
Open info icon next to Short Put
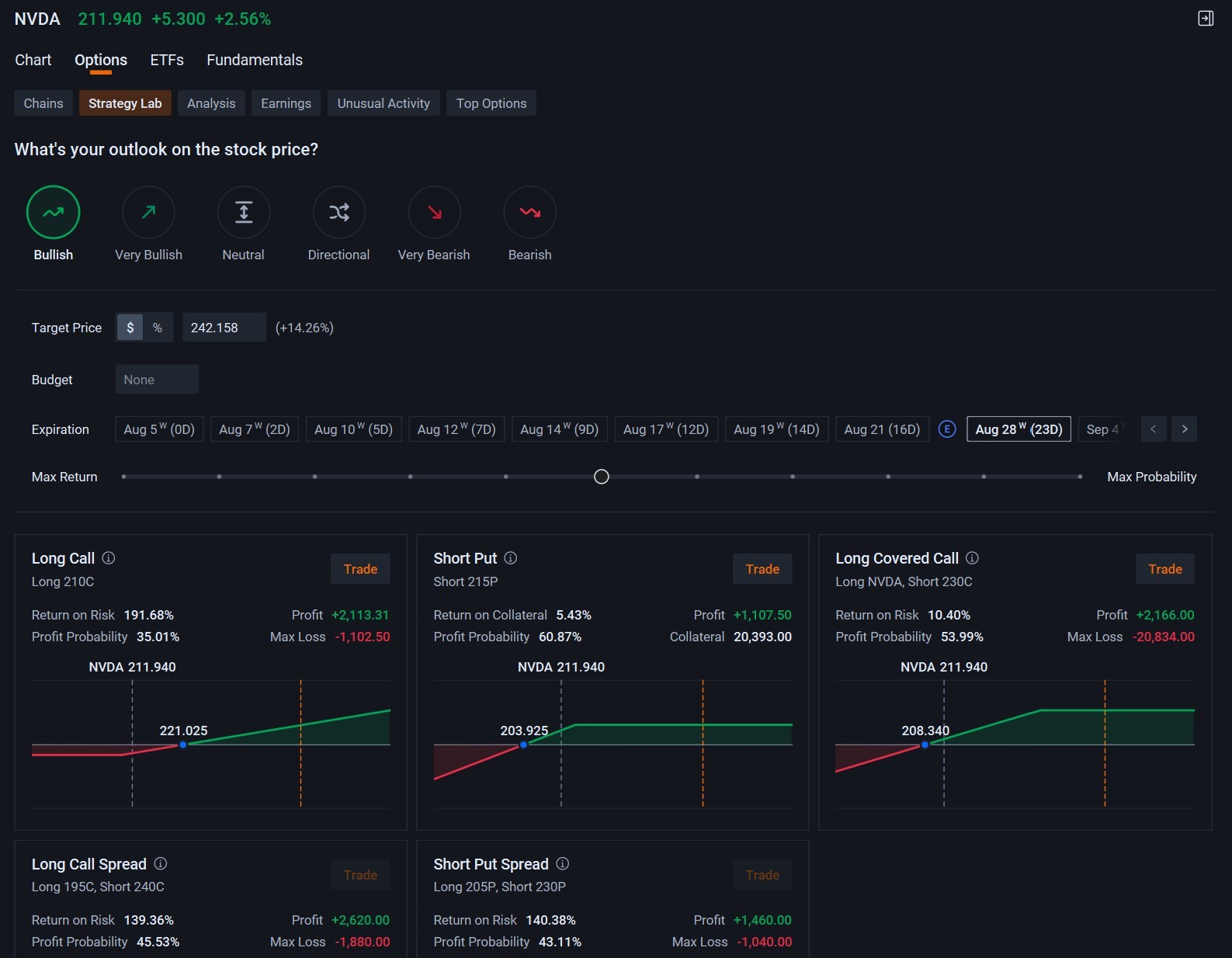pos(511,557)
